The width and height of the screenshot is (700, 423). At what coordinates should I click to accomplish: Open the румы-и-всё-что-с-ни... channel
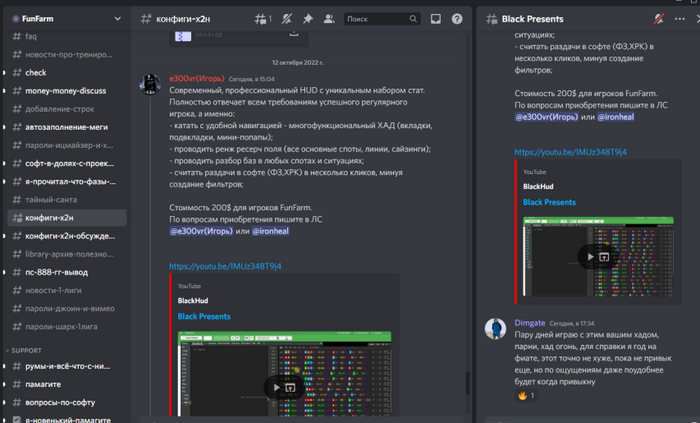coord(67,366)
